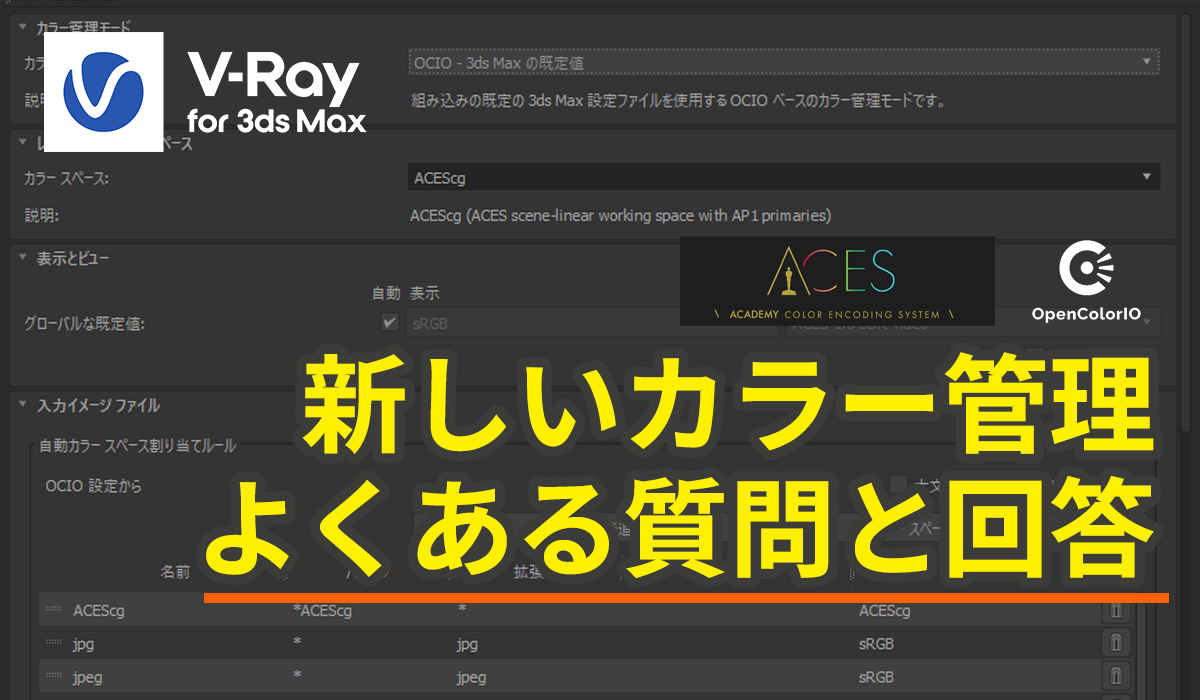Delete the ACEScg rule via its trash icon
The height and width of the screenshot is (700, 1200).
[1116, 609]
